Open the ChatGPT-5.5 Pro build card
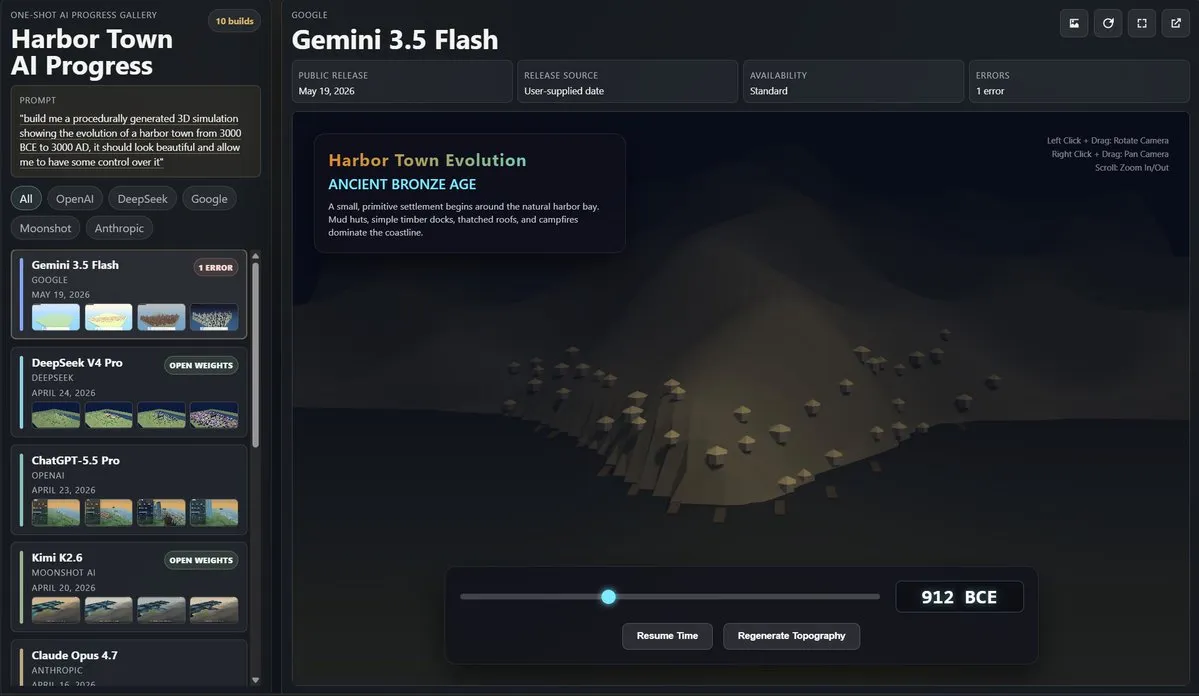1199x696 pixels. coord(129,489)
